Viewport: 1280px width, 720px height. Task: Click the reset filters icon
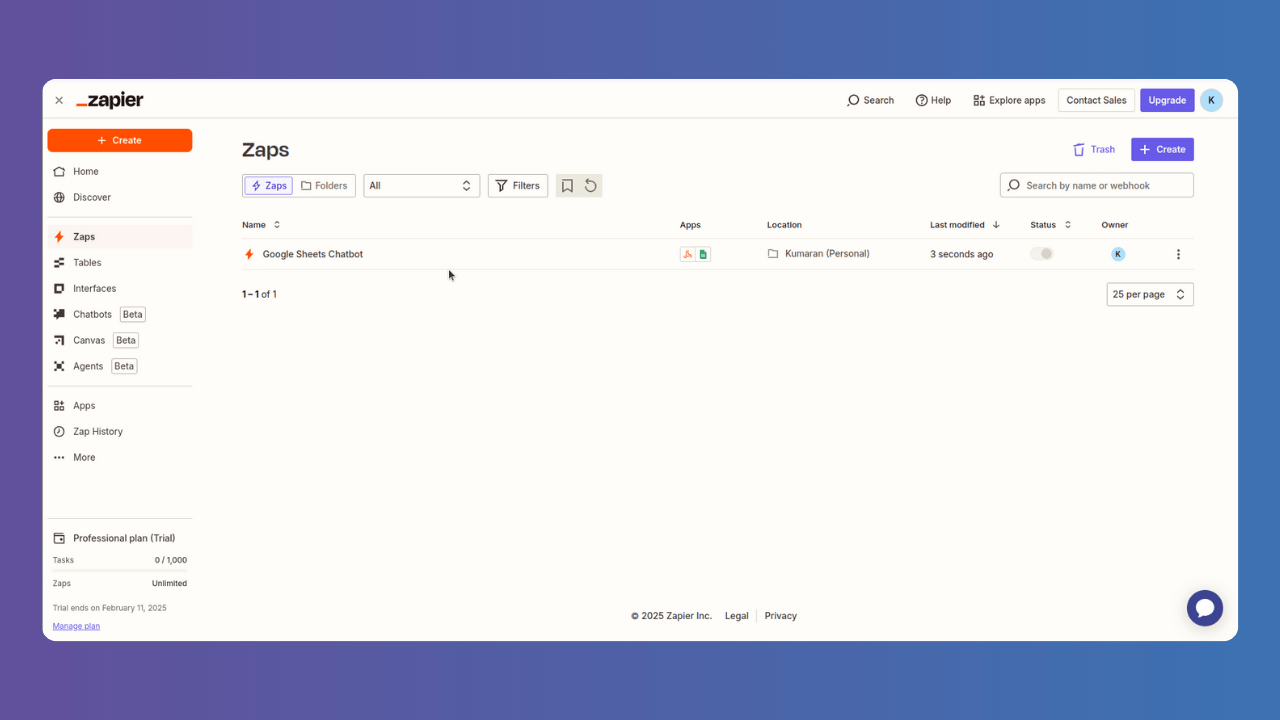pyautogui.click(x=591, y=186)
